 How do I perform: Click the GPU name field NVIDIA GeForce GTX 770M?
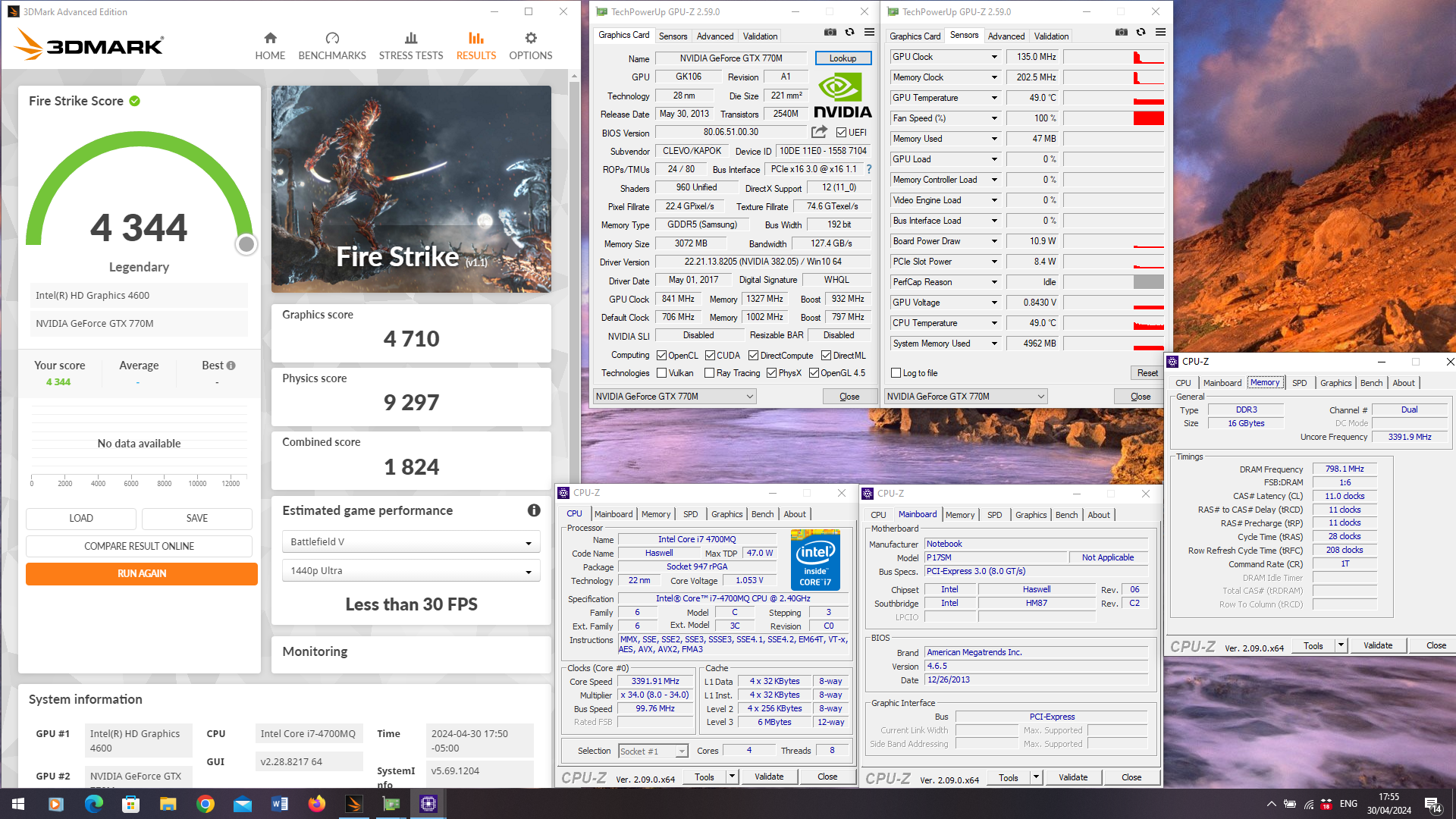(x=731, y=58)
